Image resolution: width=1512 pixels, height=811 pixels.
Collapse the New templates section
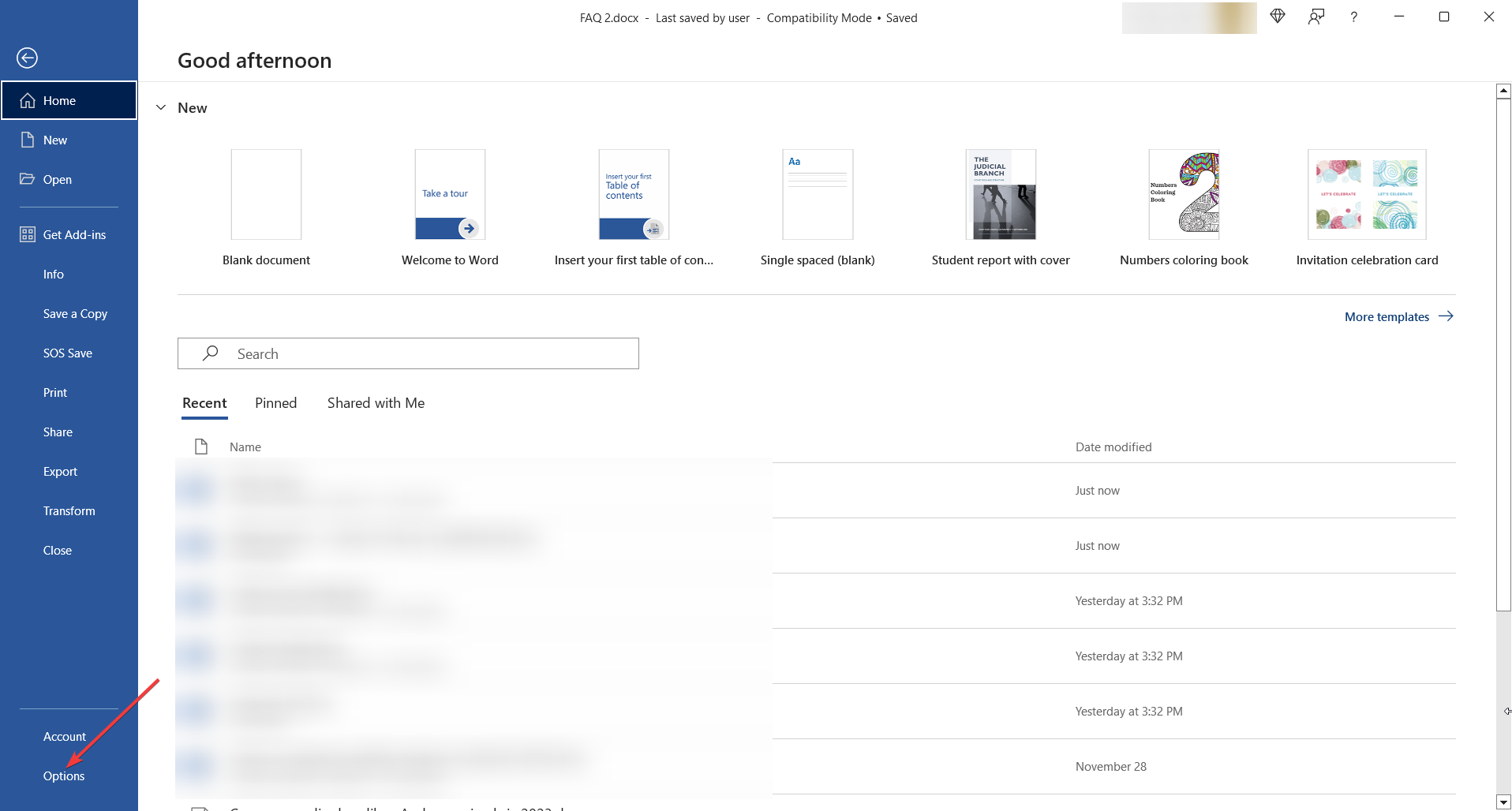coord(161,107)
